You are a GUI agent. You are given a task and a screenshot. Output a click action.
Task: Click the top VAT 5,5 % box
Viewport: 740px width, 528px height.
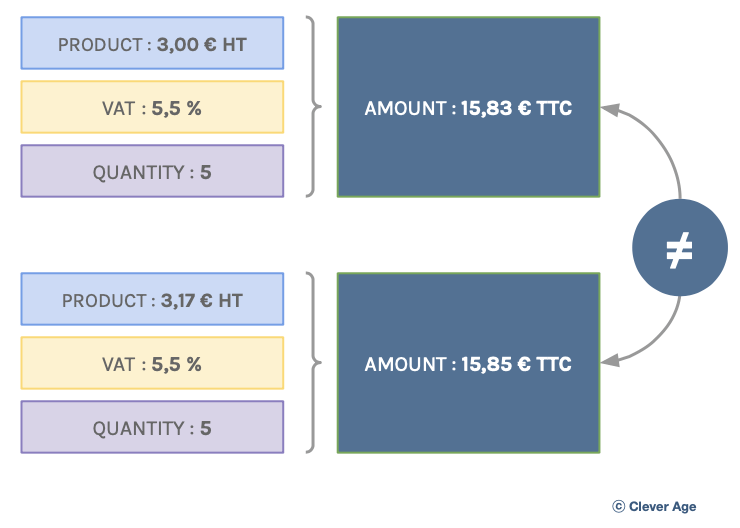pos(152,107)
